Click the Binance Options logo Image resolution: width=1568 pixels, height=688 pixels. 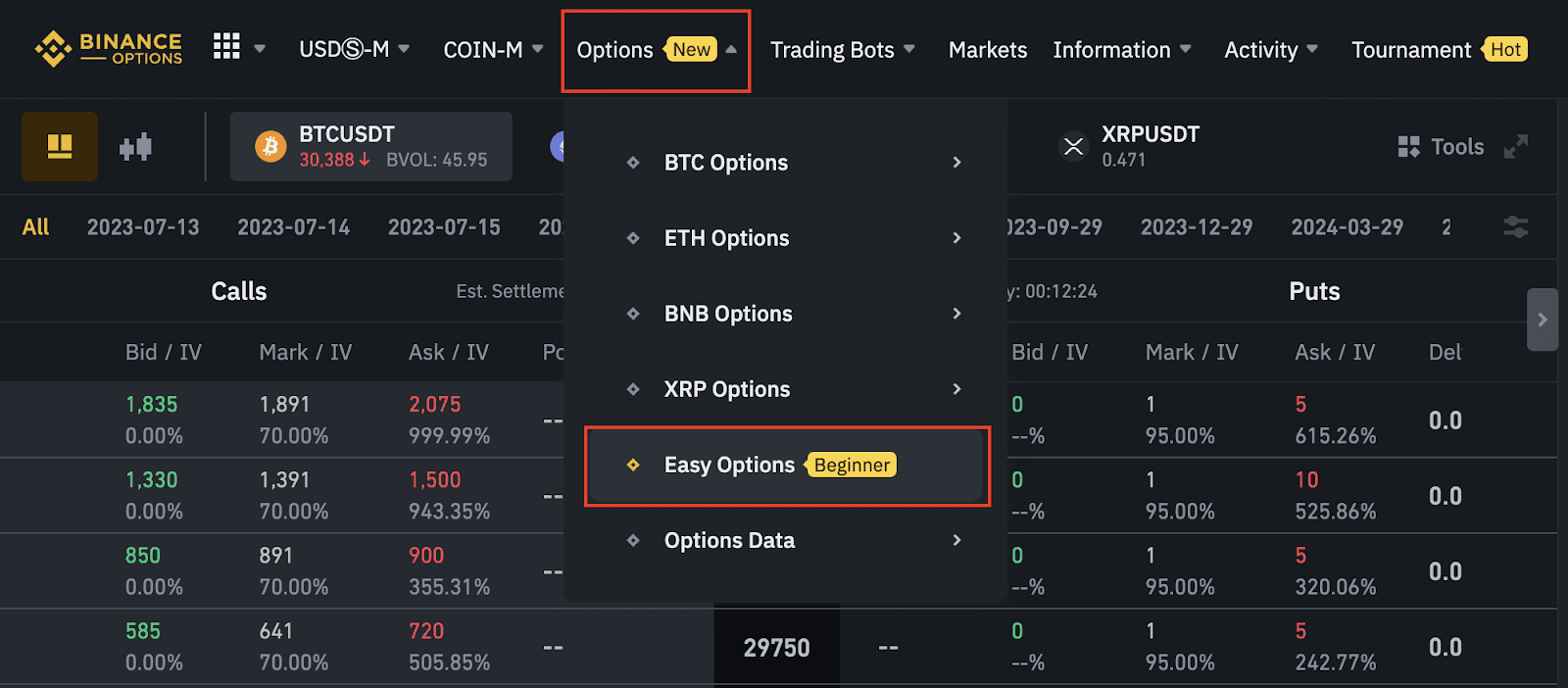pyautogui.click(x=108, y=48)
